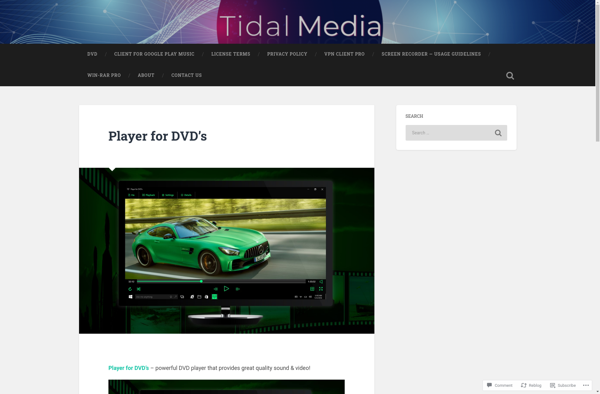The width and height of the screenshot is (600, 394).
Task: Open WIN-RAR PRO page
Action: (104, 75)
